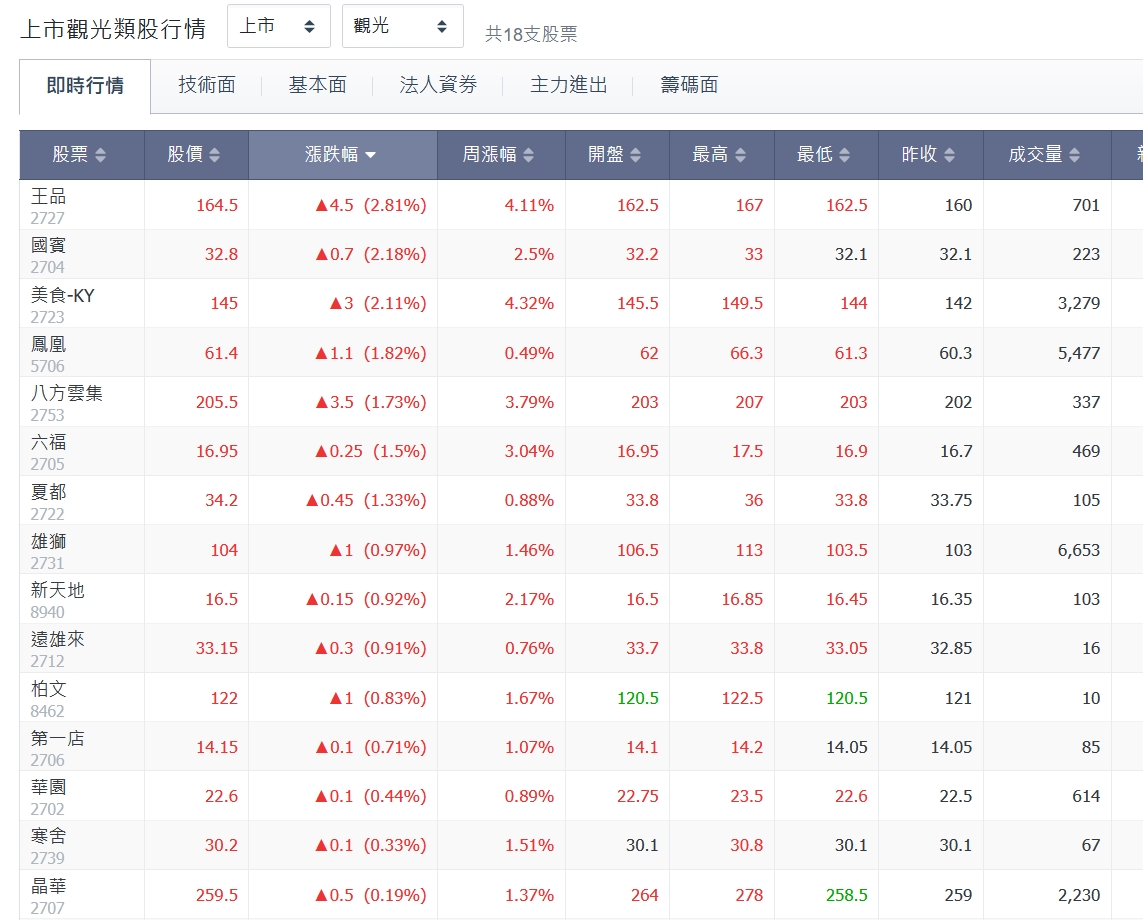Sort table by 股票 column sort icon
The image size is (1143, 920).
101,155
